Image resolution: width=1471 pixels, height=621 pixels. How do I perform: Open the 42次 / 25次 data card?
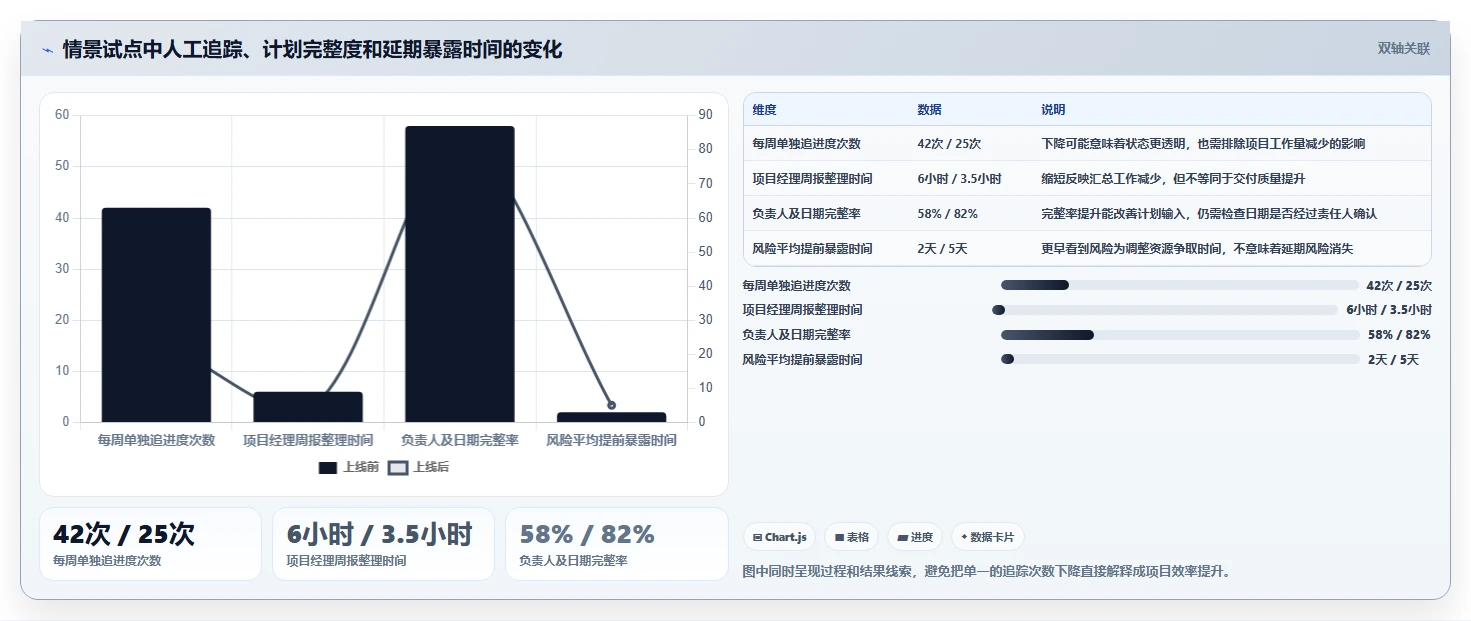coord(150,544)
